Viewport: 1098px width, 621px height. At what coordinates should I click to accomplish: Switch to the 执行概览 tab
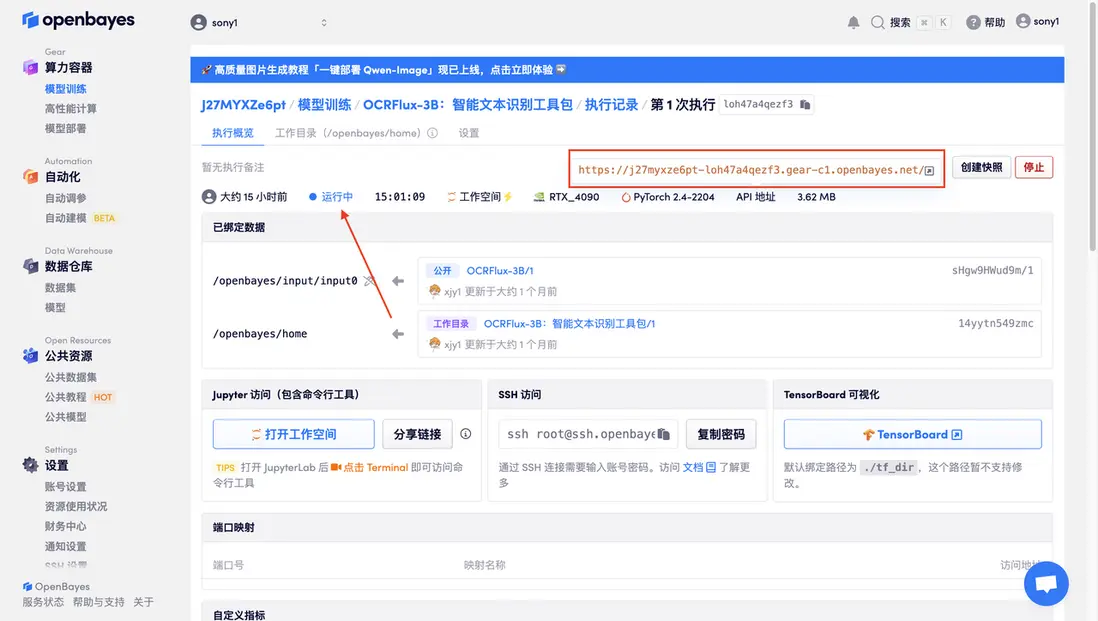click(x=232, y=133)
